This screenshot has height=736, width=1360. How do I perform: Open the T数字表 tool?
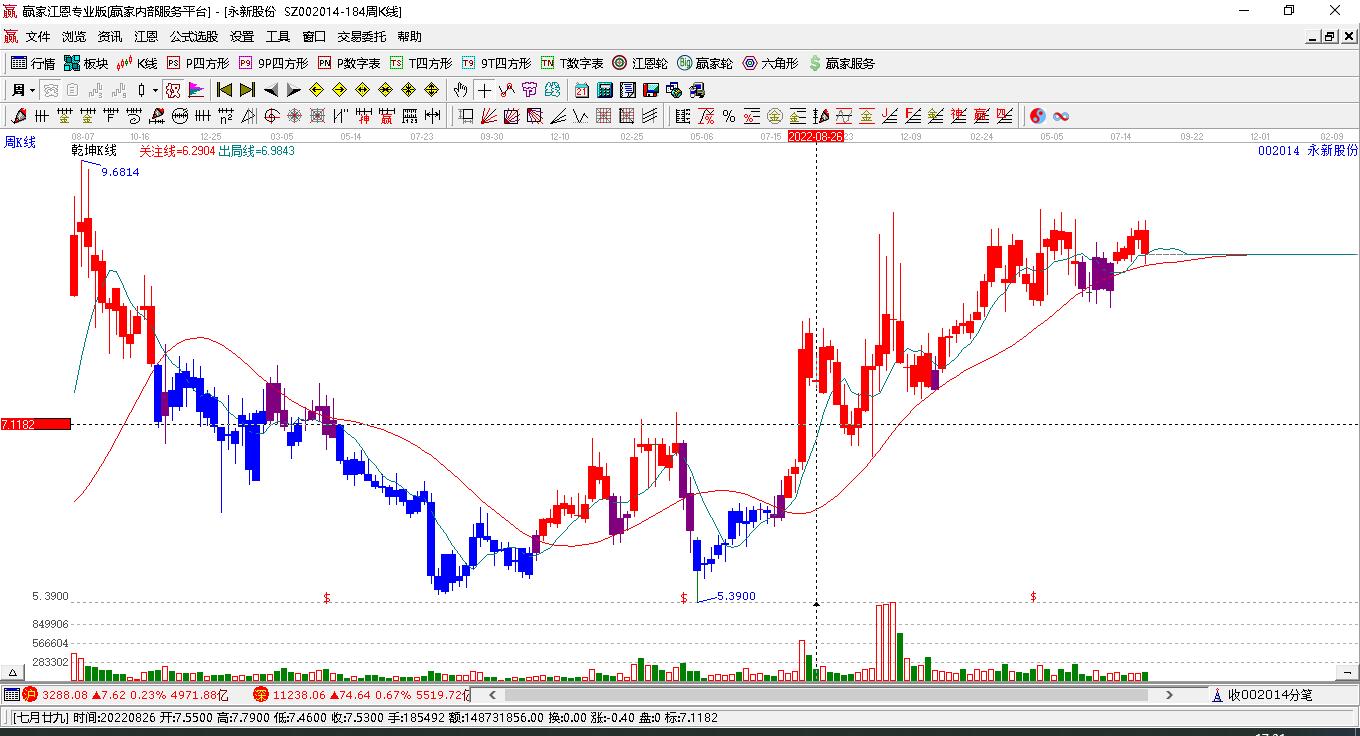click(572, 63)
